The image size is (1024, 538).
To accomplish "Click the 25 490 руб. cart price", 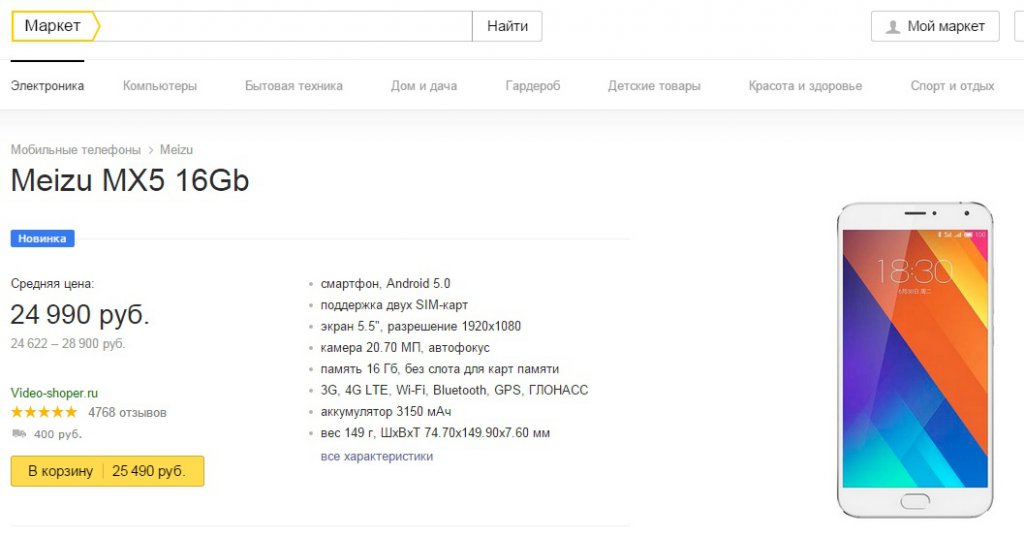I will pos(149,471).
